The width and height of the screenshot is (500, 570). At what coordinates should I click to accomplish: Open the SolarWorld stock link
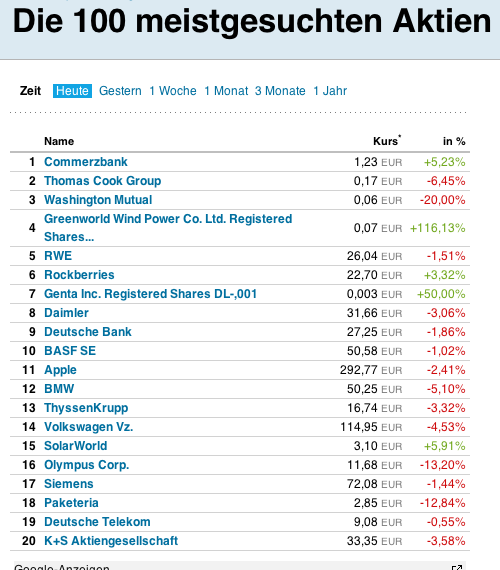[x=76, y=446]
